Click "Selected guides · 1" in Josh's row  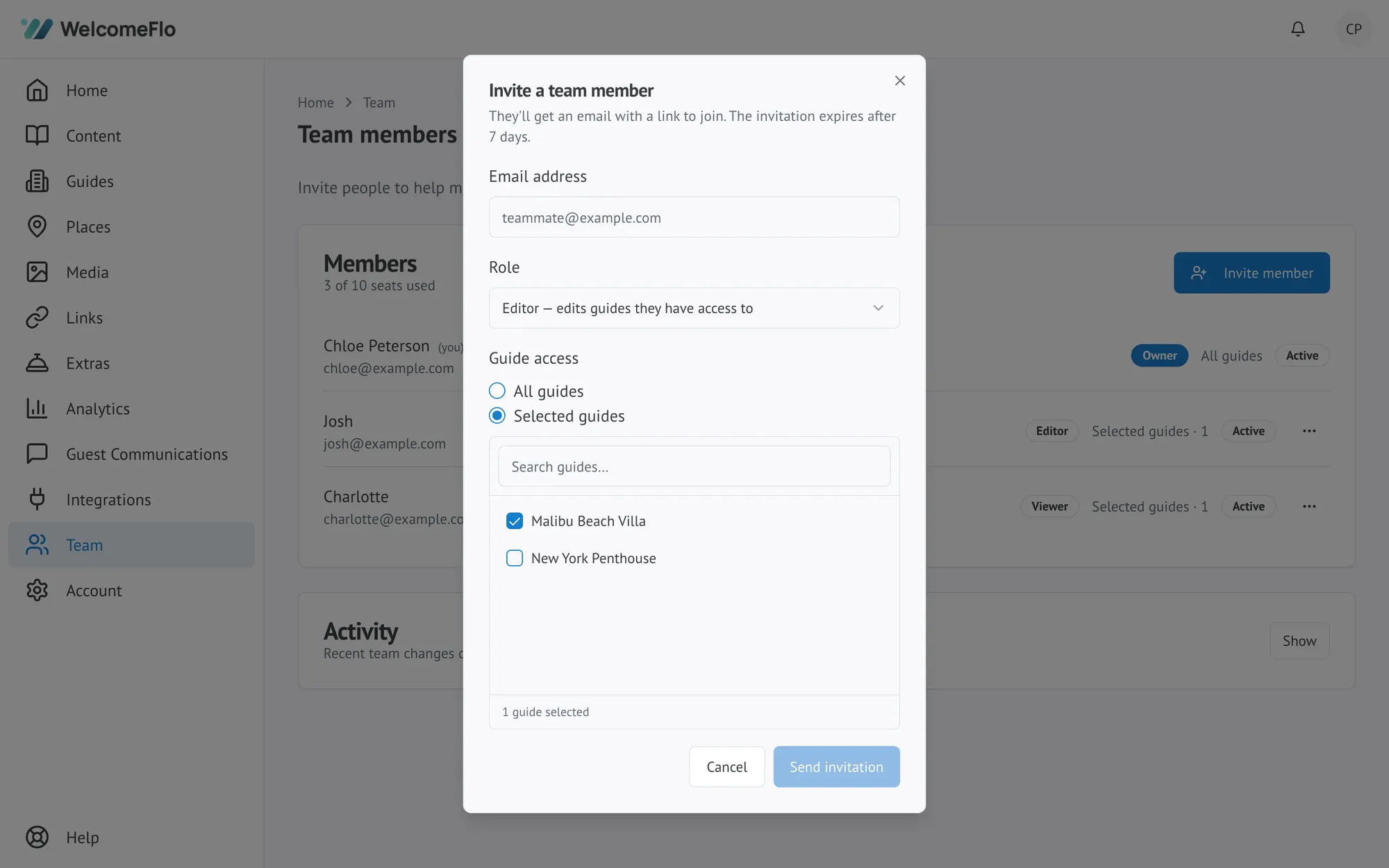1149,431
